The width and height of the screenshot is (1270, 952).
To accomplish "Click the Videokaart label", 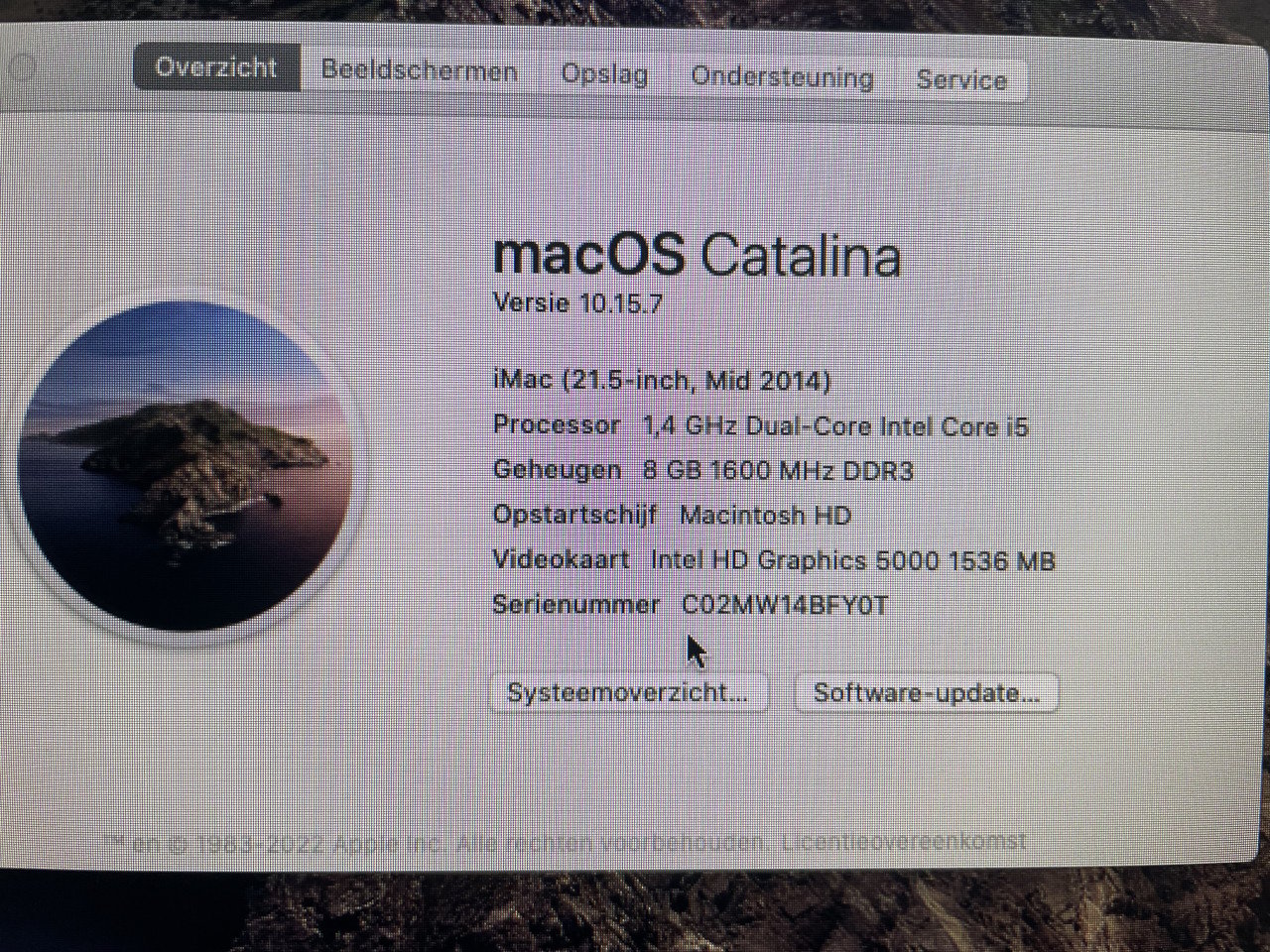I will [x=561, y=559].
